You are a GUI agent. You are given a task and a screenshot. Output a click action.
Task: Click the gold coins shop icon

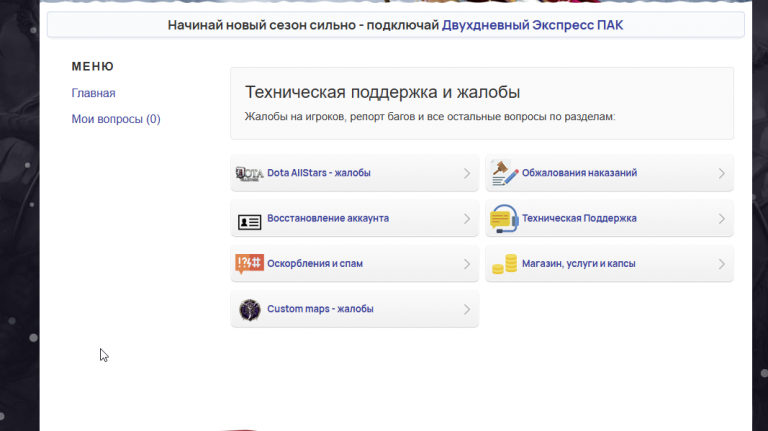pyautogui.click(x=504, y=264)
